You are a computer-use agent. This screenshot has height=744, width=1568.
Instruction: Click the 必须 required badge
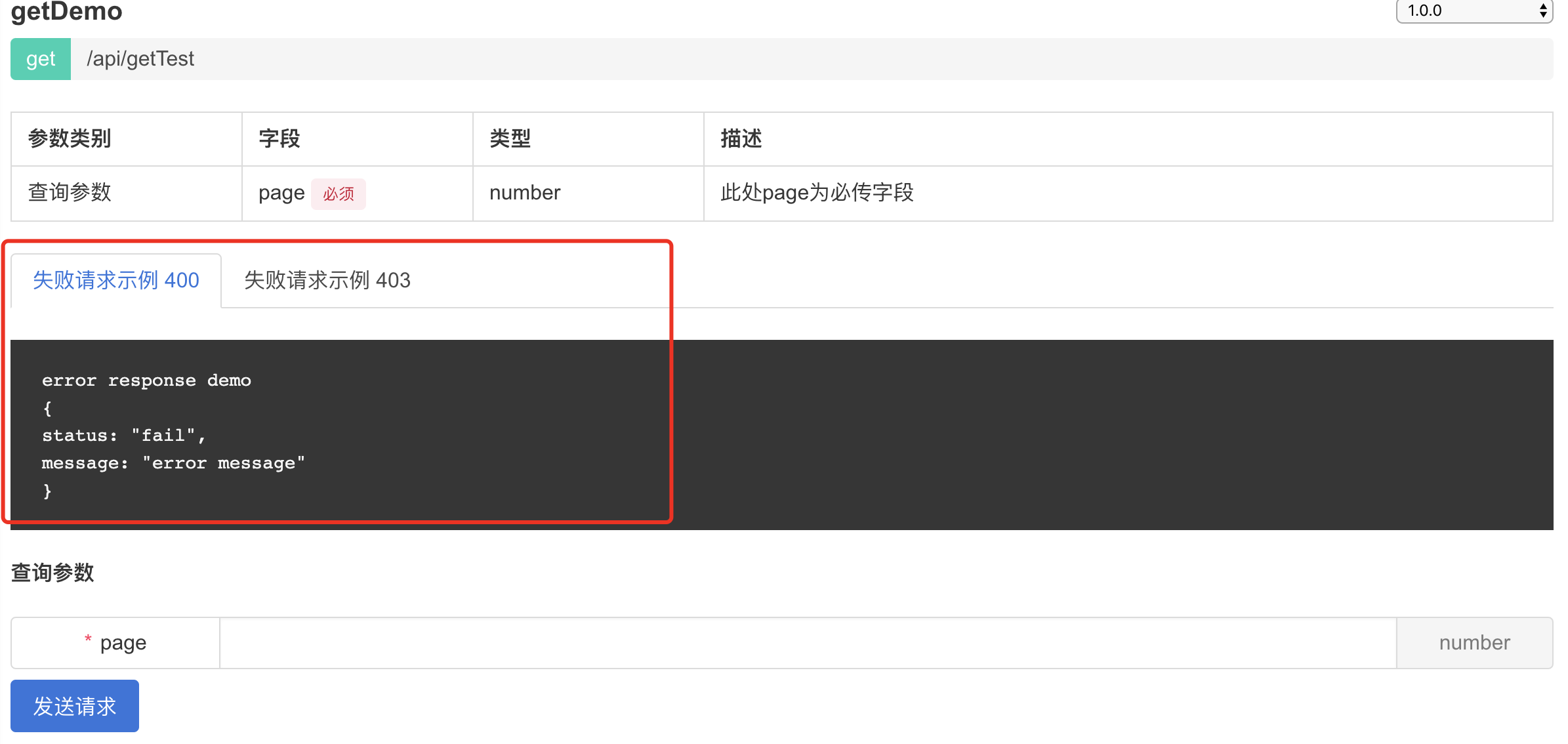coord(339,194)
